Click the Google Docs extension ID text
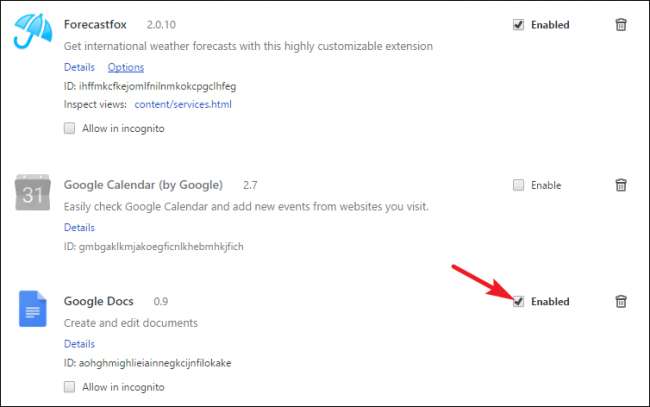 (x=153, y=362)
